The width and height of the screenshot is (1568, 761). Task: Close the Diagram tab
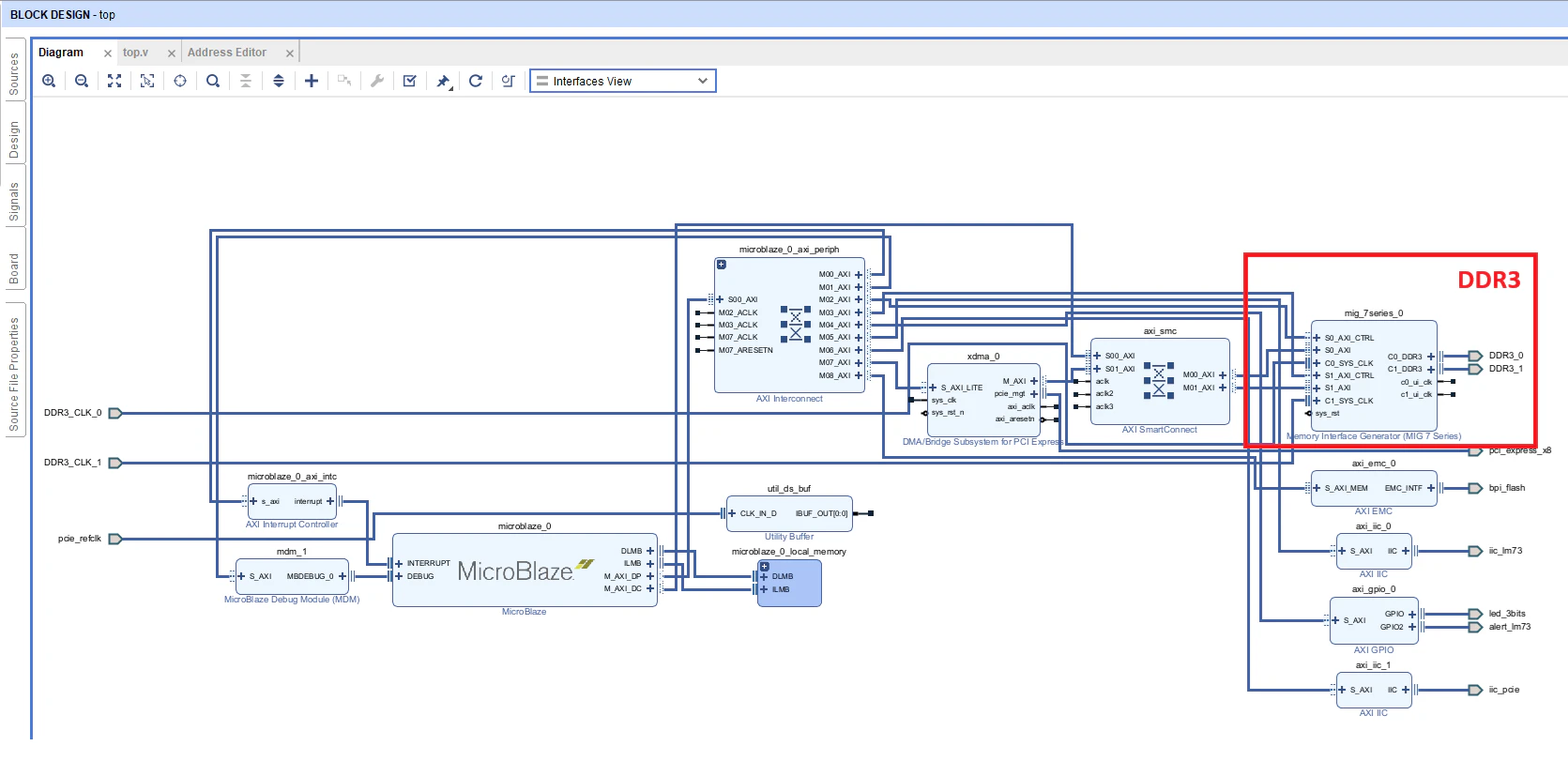[x=108, y=53]
